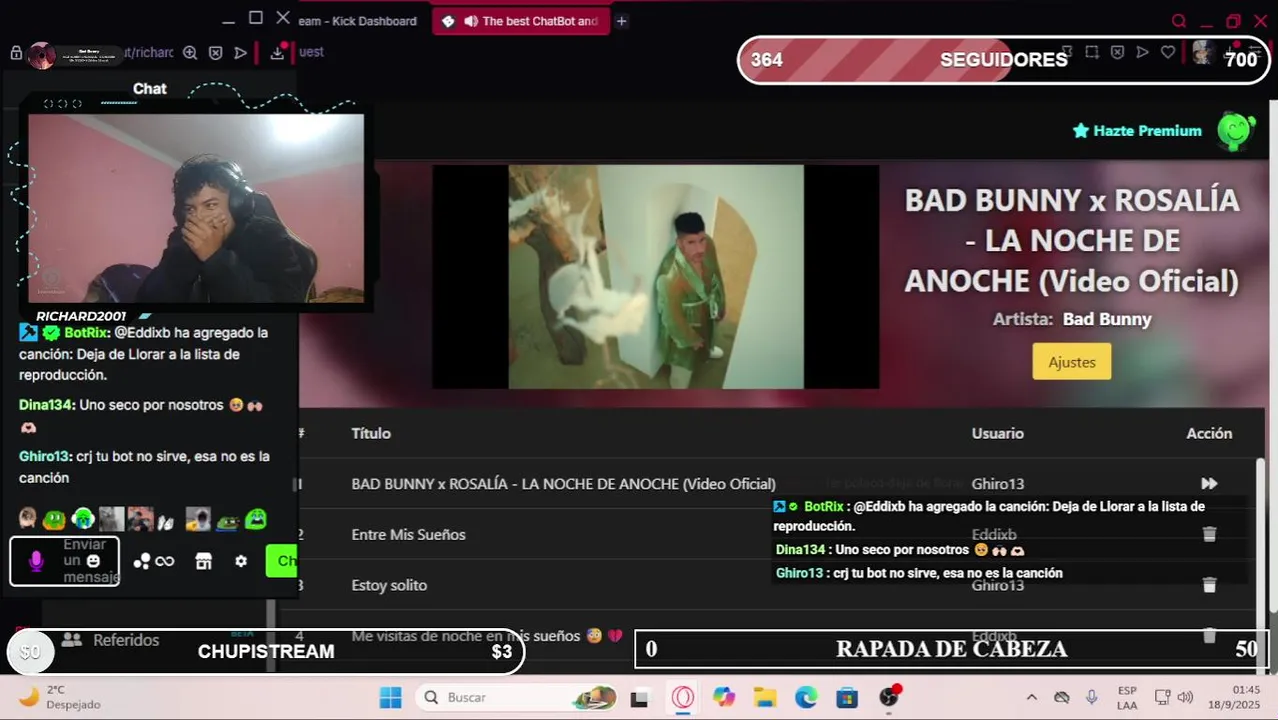Open the OBS Studio taskbar icon
The height and width of the screenshot is (720, 1278).
pyautogui.click(x=889, y=697)
